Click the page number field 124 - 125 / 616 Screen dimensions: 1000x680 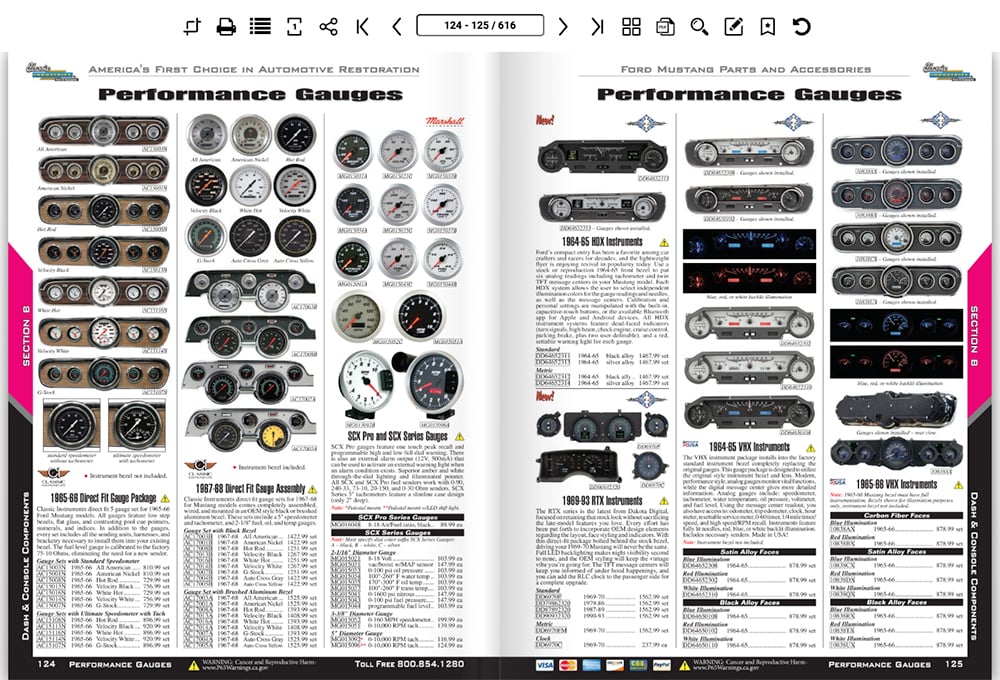pyautogui.click(x=480, y=26)
